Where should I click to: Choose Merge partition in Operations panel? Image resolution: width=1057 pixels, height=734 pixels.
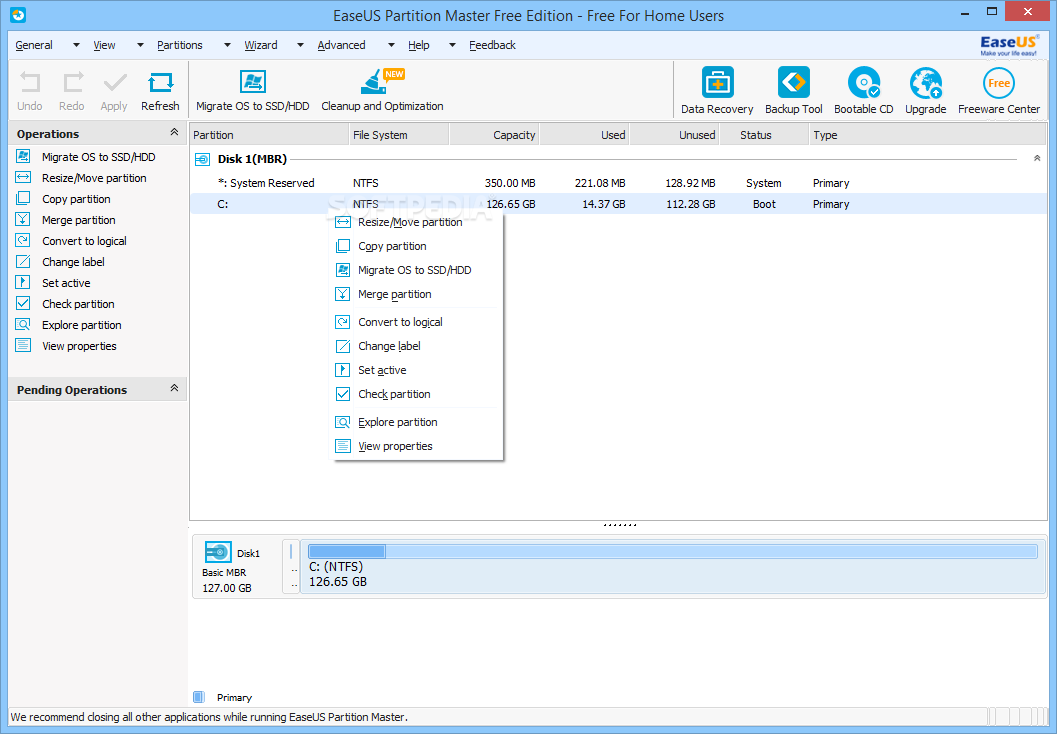[78, 220]
